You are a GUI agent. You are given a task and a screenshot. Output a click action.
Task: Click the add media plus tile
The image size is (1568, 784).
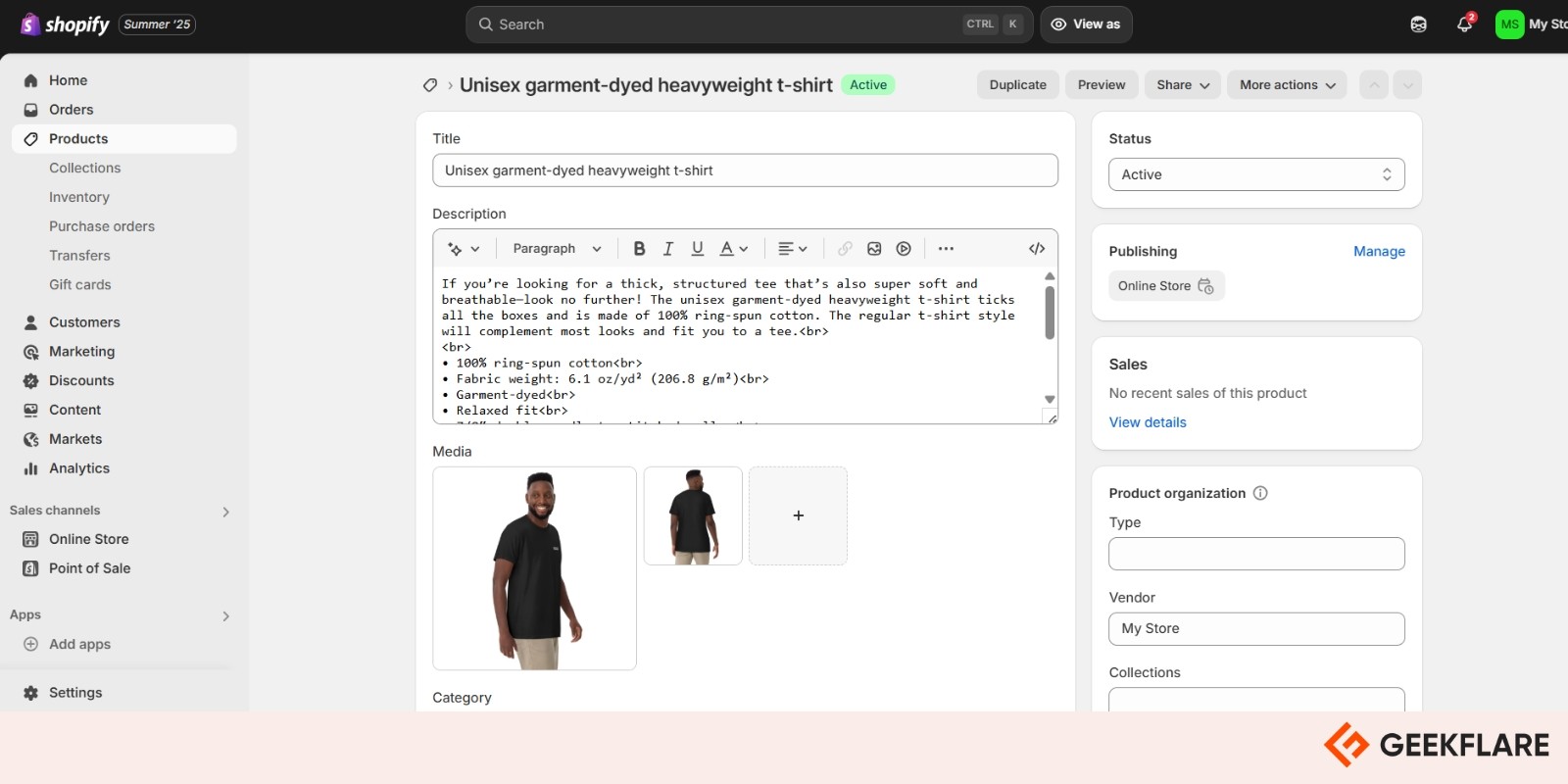coord(798,515)
